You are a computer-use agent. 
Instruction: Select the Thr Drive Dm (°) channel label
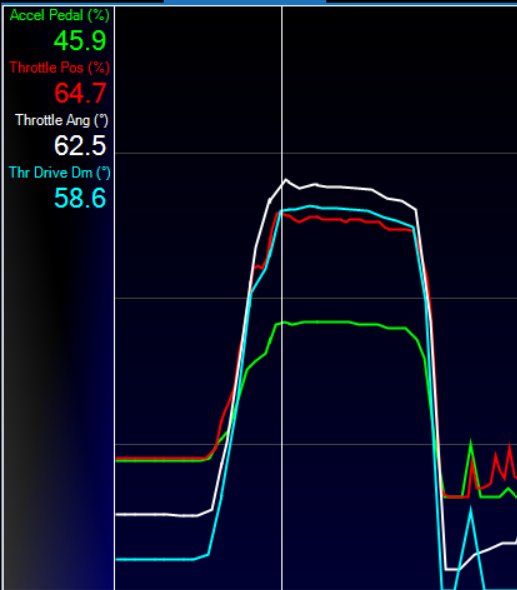click(x=60, y=172)
